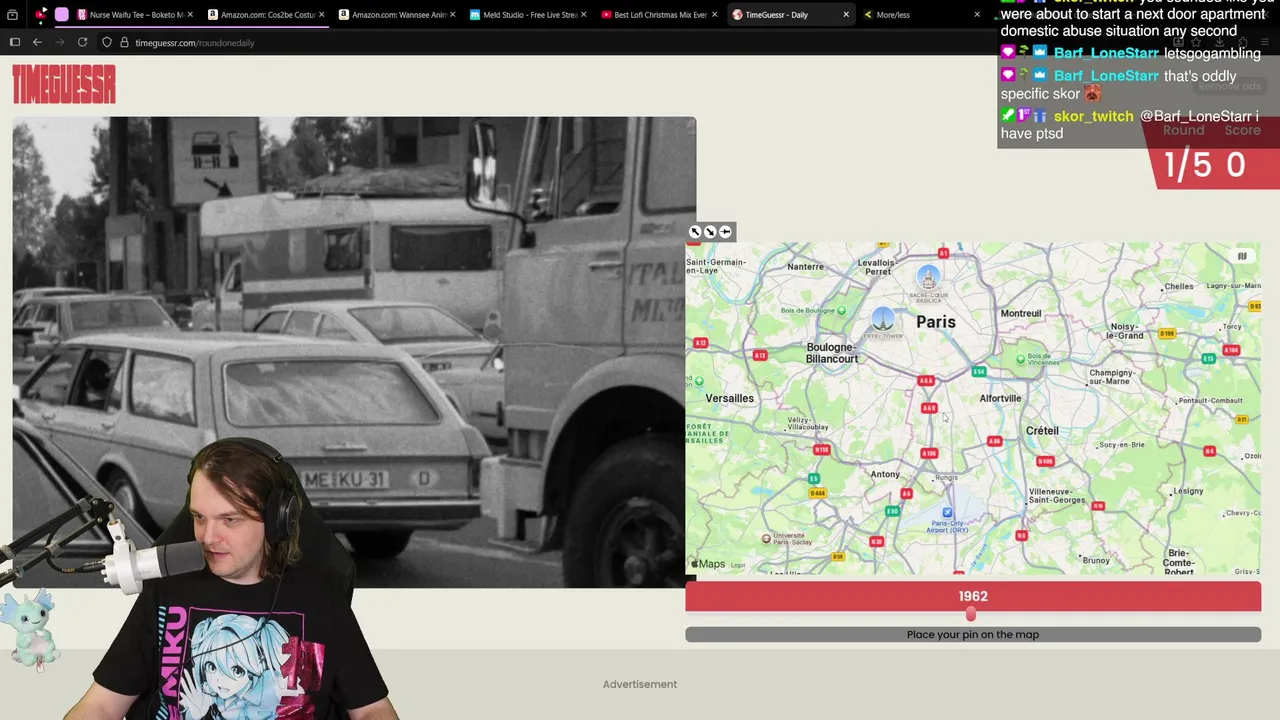
Task: Click the browser forward arrow
Action: pos(59,42)
